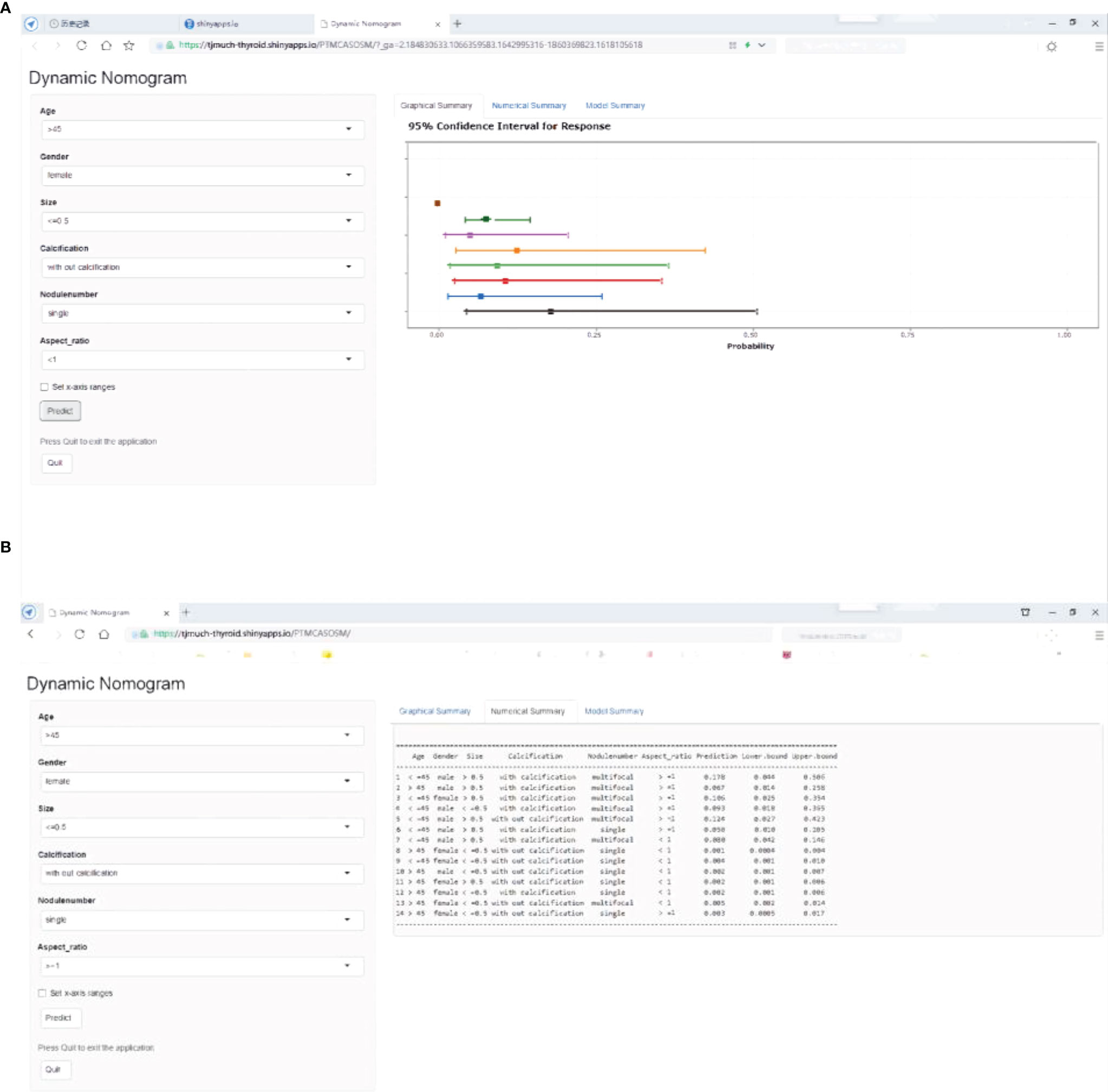Close Dynamic Nomogram tab in panel B
The height and width of the screenshot is (1092, 1108).
166,613
